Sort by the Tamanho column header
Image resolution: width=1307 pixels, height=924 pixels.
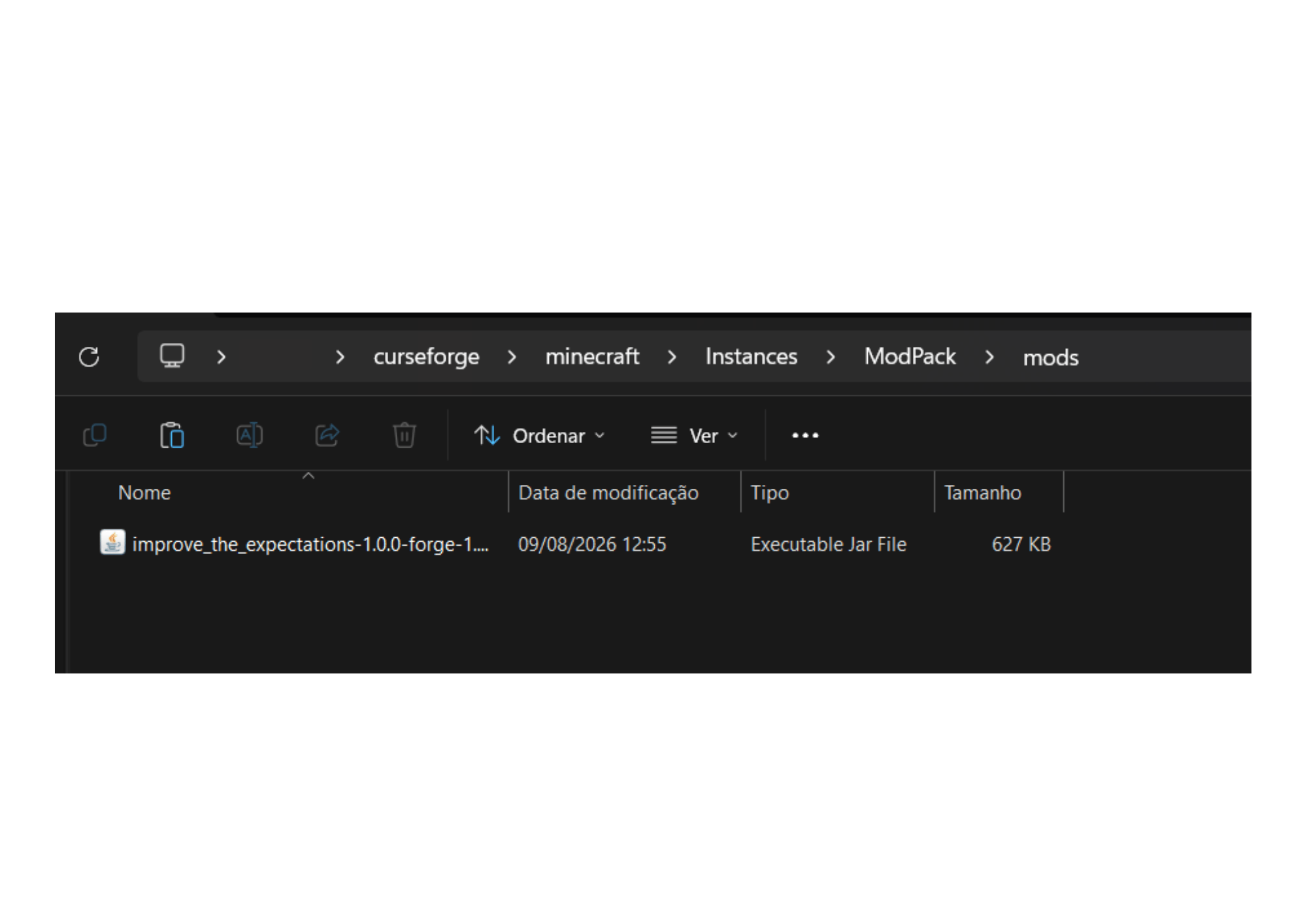pyautogui.click(x=982, y=493)
